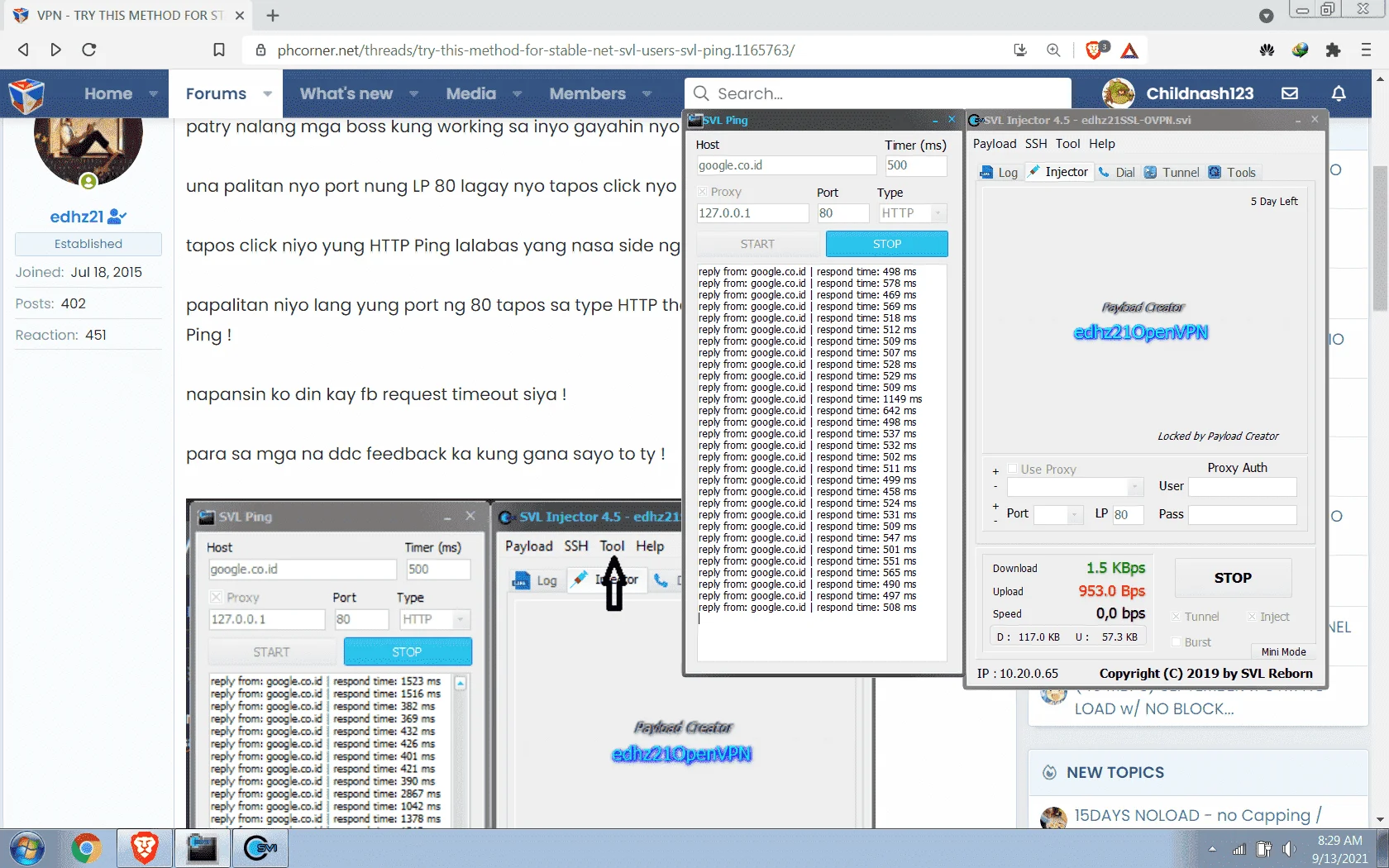Click the Childnash123 username link
Viewport: 1389px width, 868px height.
[1200, 93]
